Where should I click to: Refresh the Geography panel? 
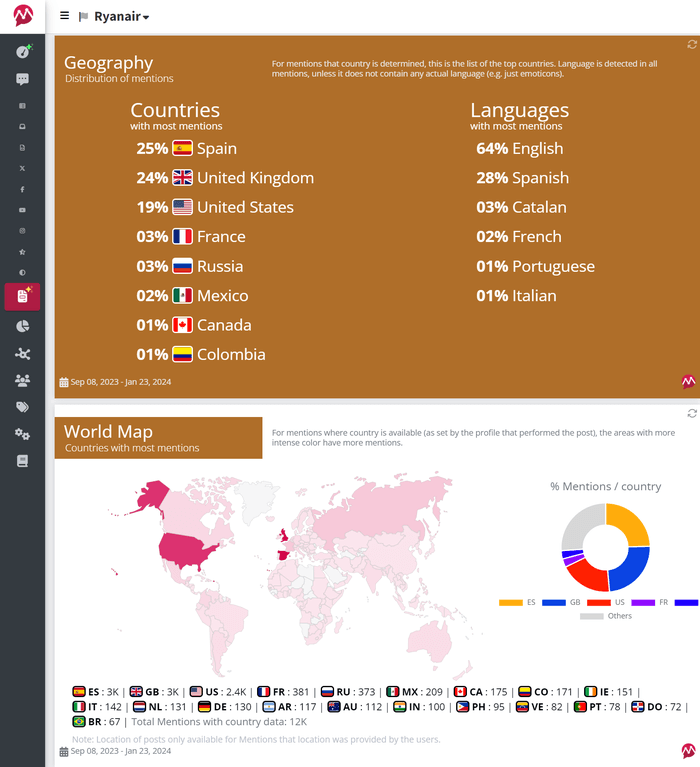coord(692,45)
